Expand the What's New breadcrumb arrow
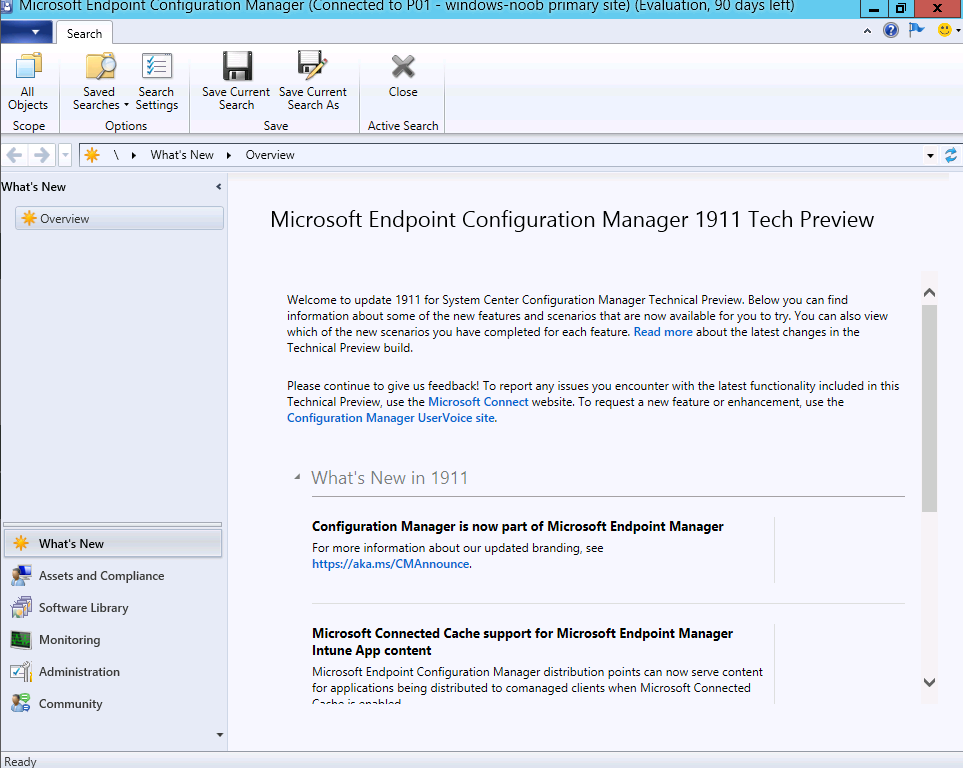 click(x=228, y=155)
